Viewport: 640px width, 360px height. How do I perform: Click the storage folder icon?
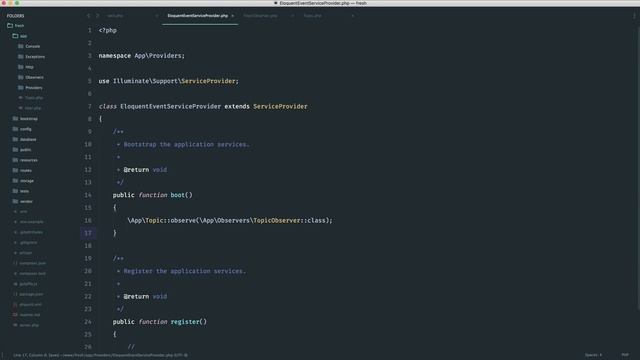pos(15,180)
